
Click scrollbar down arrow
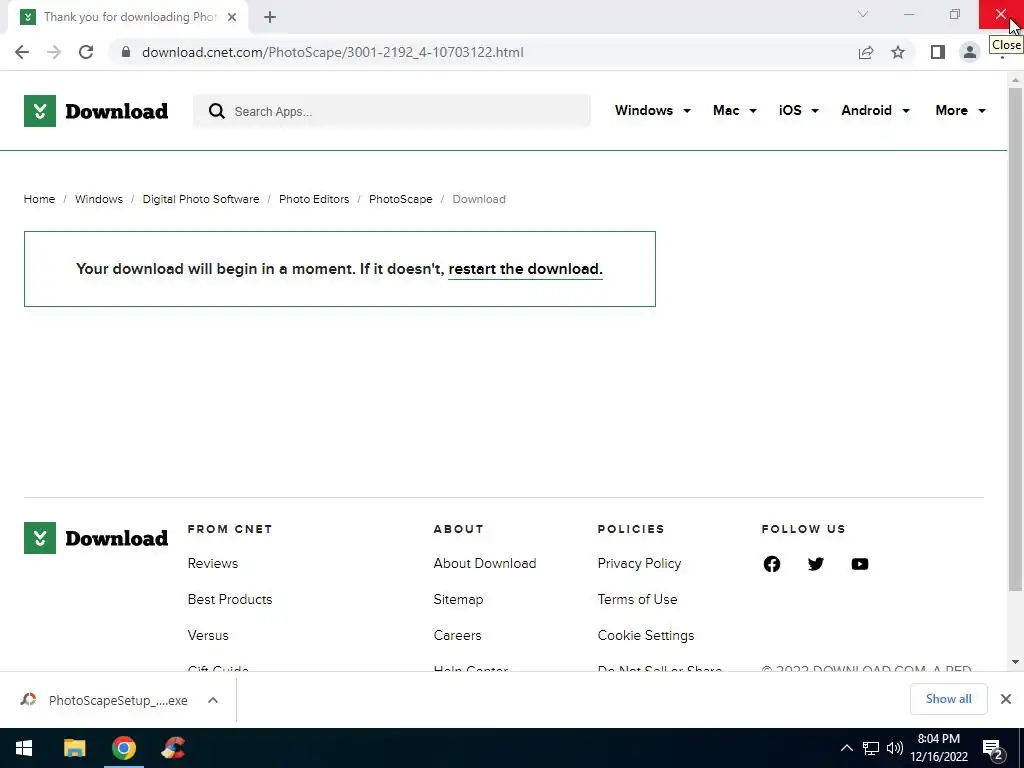[1015, 662]
